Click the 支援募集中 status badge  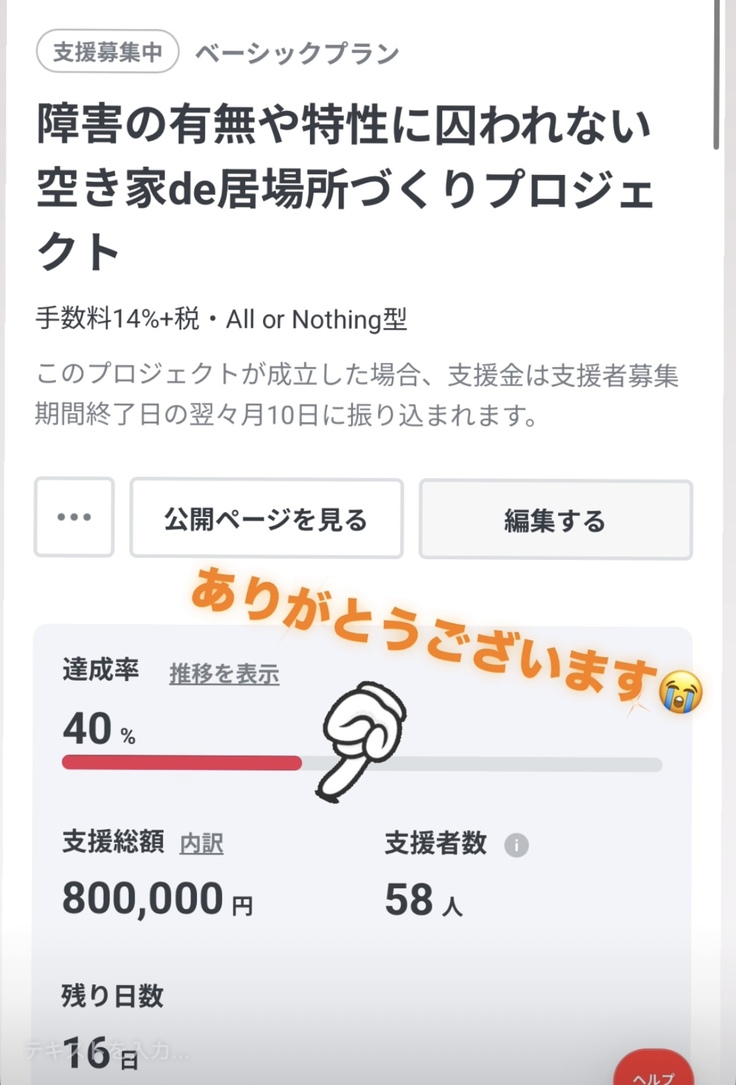pyautogui.click(x=107, y=52)
